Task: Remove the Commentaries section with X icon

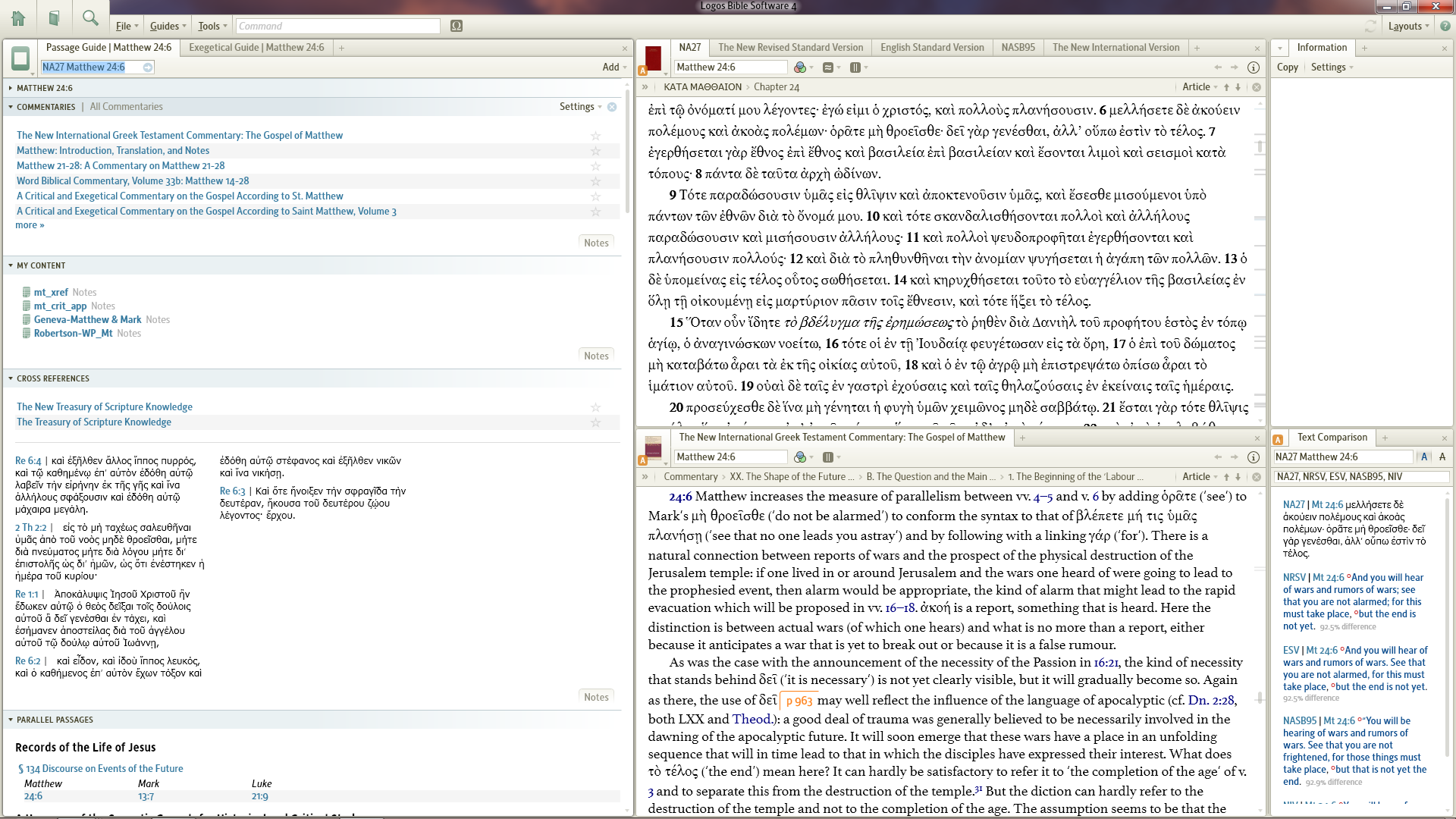Action: coord(612,107)
